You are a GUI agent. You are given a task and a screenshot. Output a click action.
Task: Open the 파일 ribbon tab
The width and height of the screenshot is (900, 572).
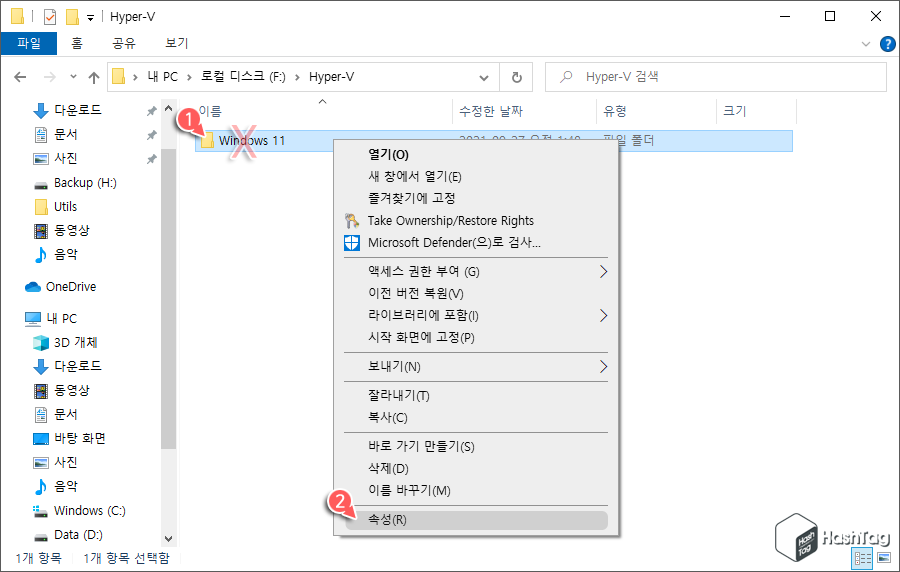(x=29, y=43)
